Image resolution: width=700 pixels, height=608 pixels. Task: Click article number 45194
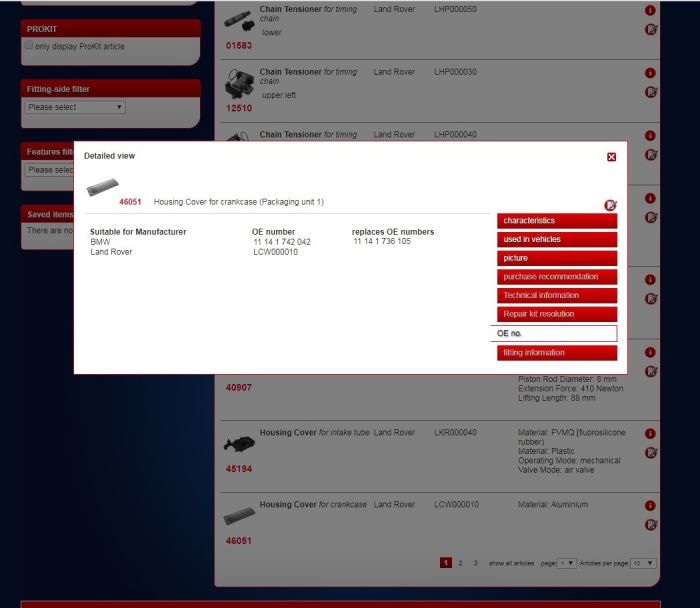click(239, 469)
